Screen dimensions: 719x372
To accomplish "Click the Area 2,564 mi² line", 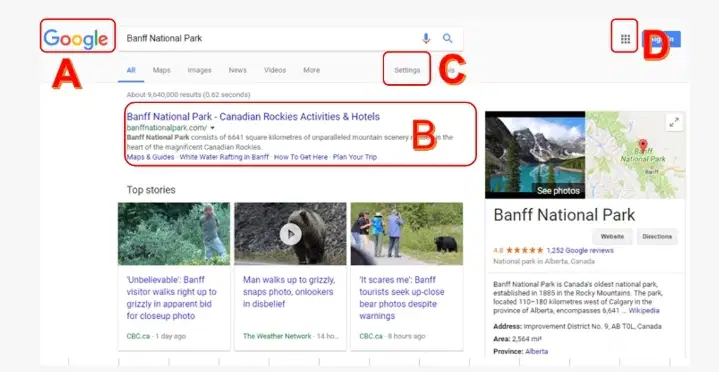I will [517, 339].
